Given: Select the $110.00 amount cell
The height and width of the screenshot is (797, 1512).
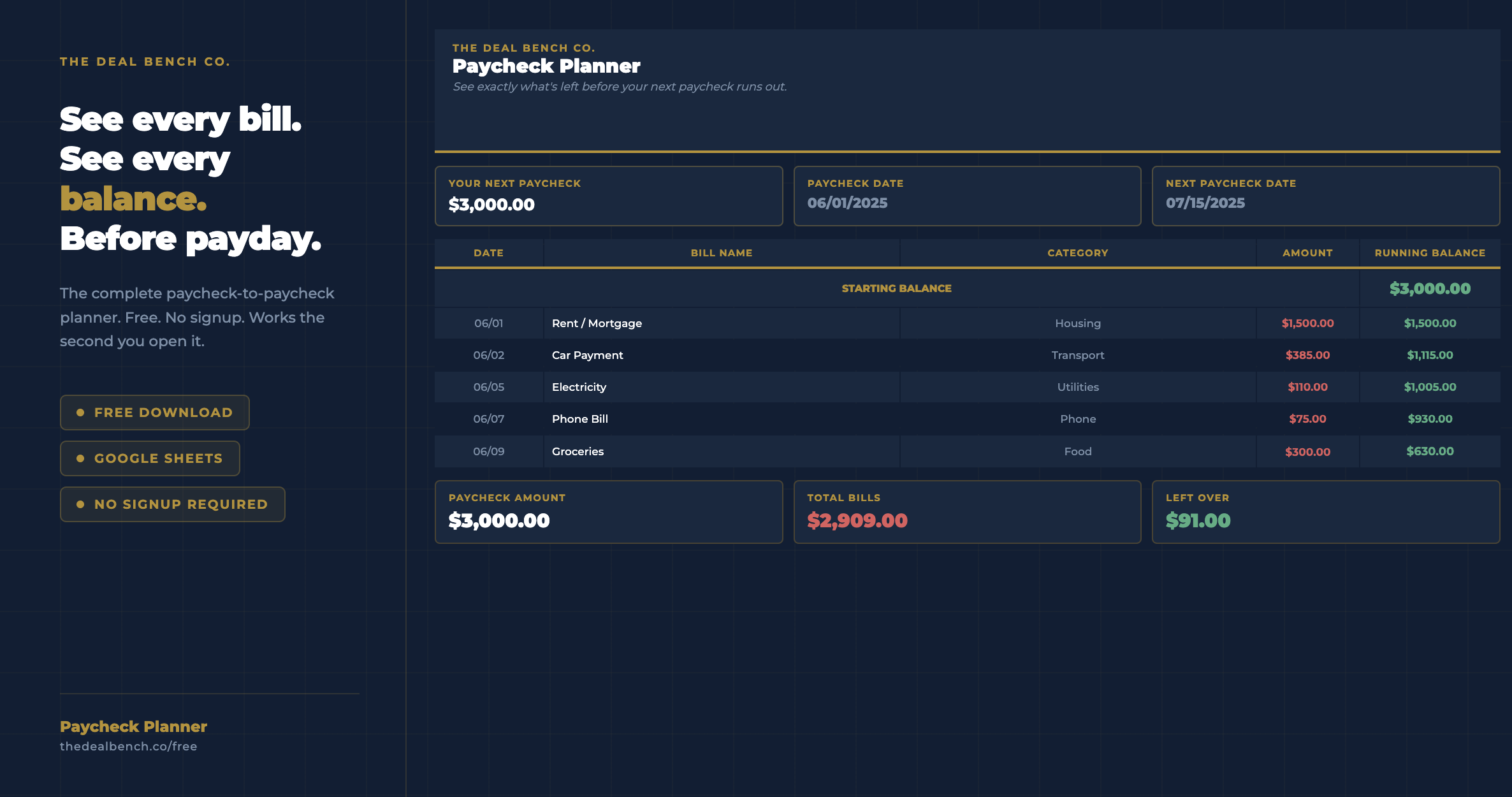Looking at the screenshot, I should pos(1307,387).
